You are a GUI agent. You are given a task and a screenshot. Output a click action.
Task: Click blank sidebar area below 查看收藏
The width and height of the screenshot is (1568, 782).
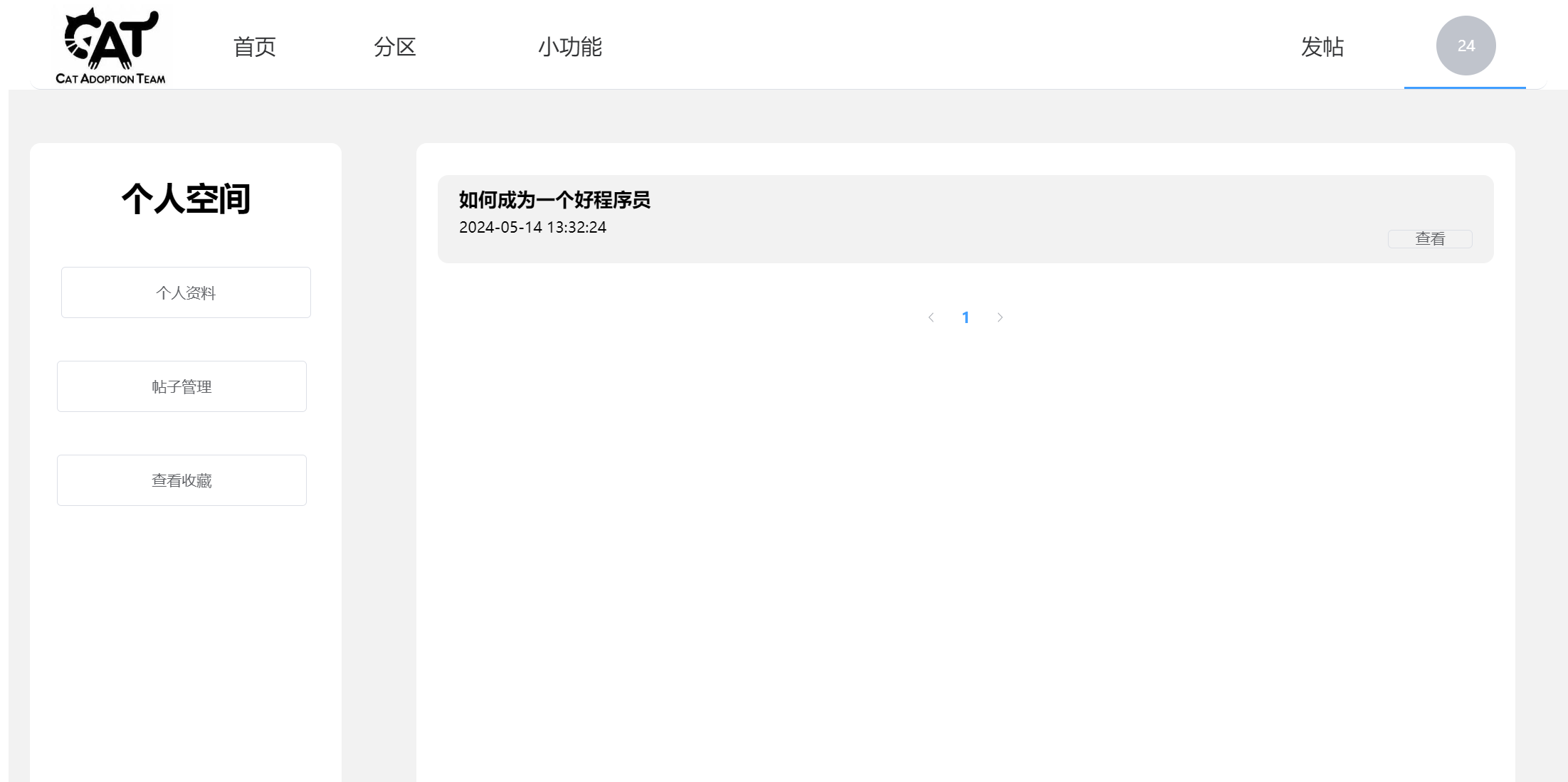tap(186, 640)
